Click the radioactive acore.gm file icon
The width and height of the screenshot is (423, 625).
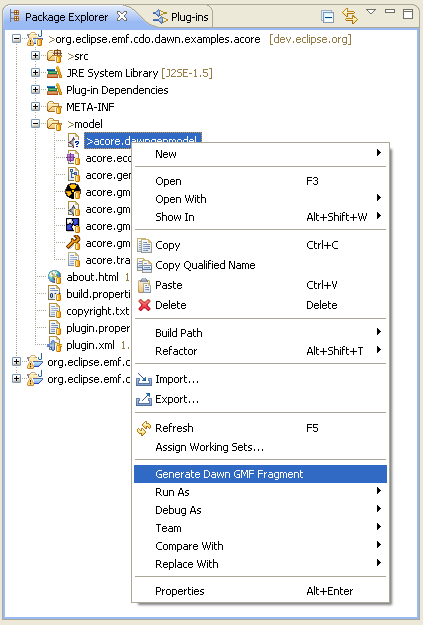click(73, 192)
